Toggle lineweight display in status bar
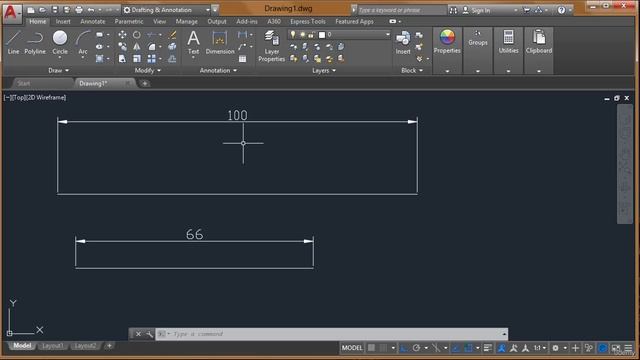This screenshot has height=360, width=640. pos(488,348)
